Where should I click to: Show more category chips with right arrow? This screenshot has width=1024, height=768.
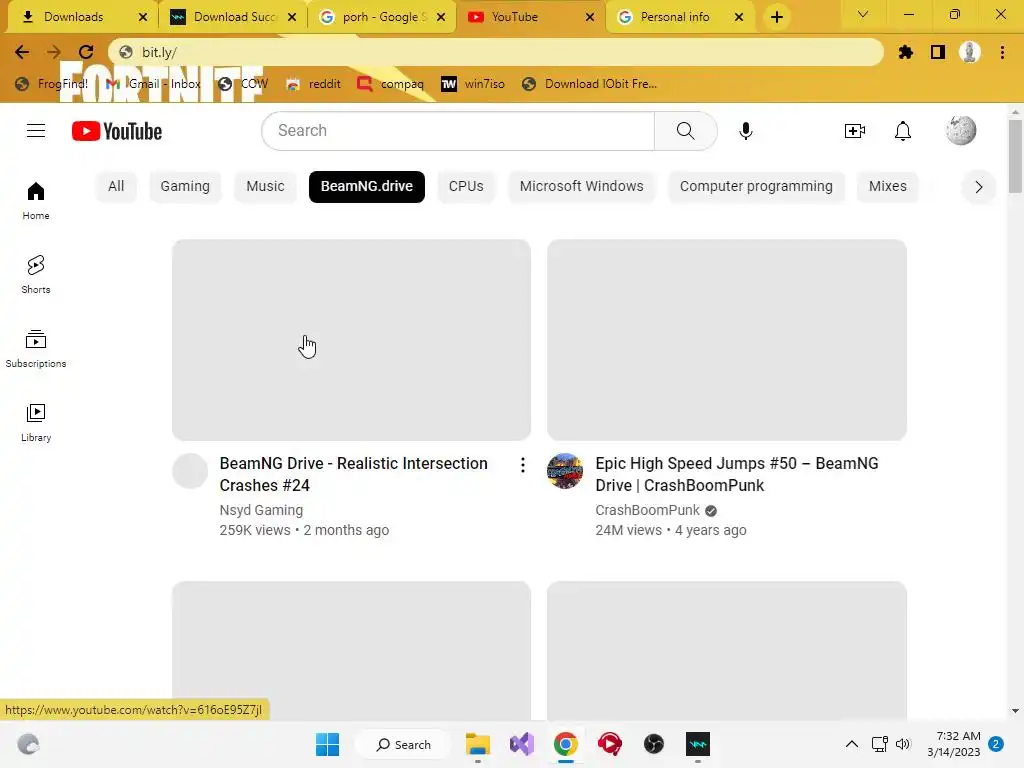tap(978, 187)
